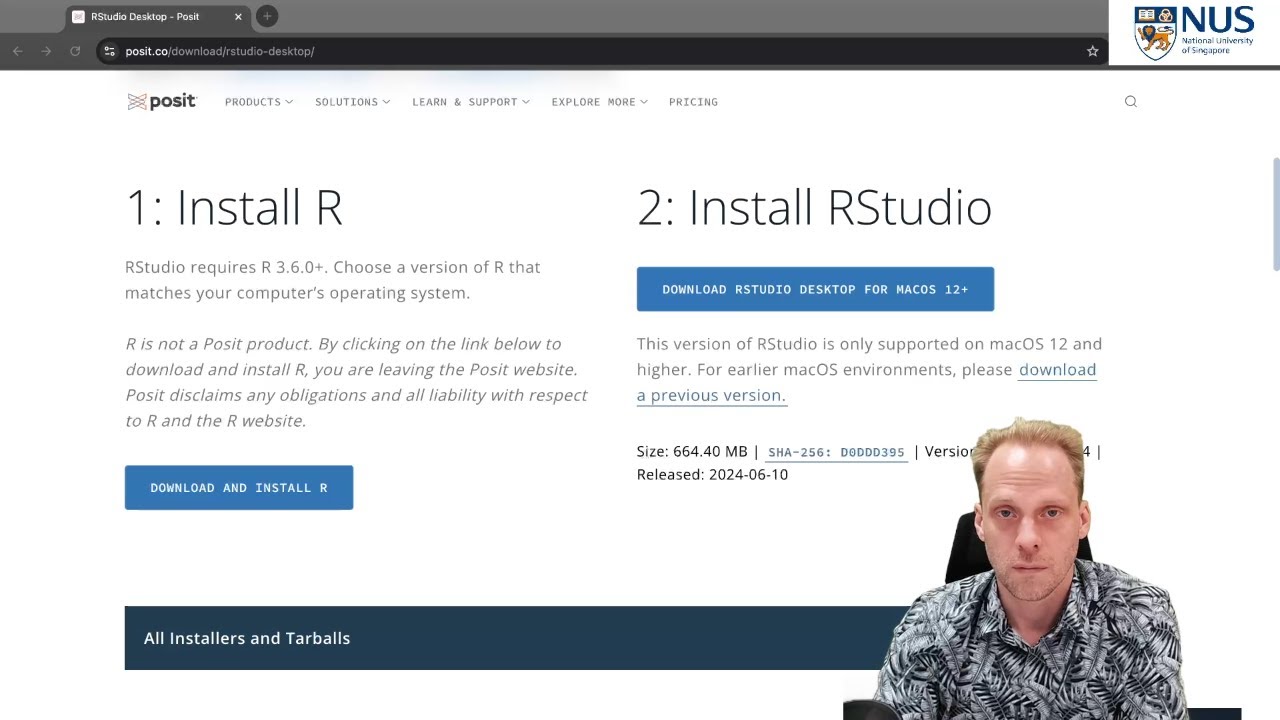Click the Posit logo
Screen dimensions: 1280x720
click(x=162, y=102)
